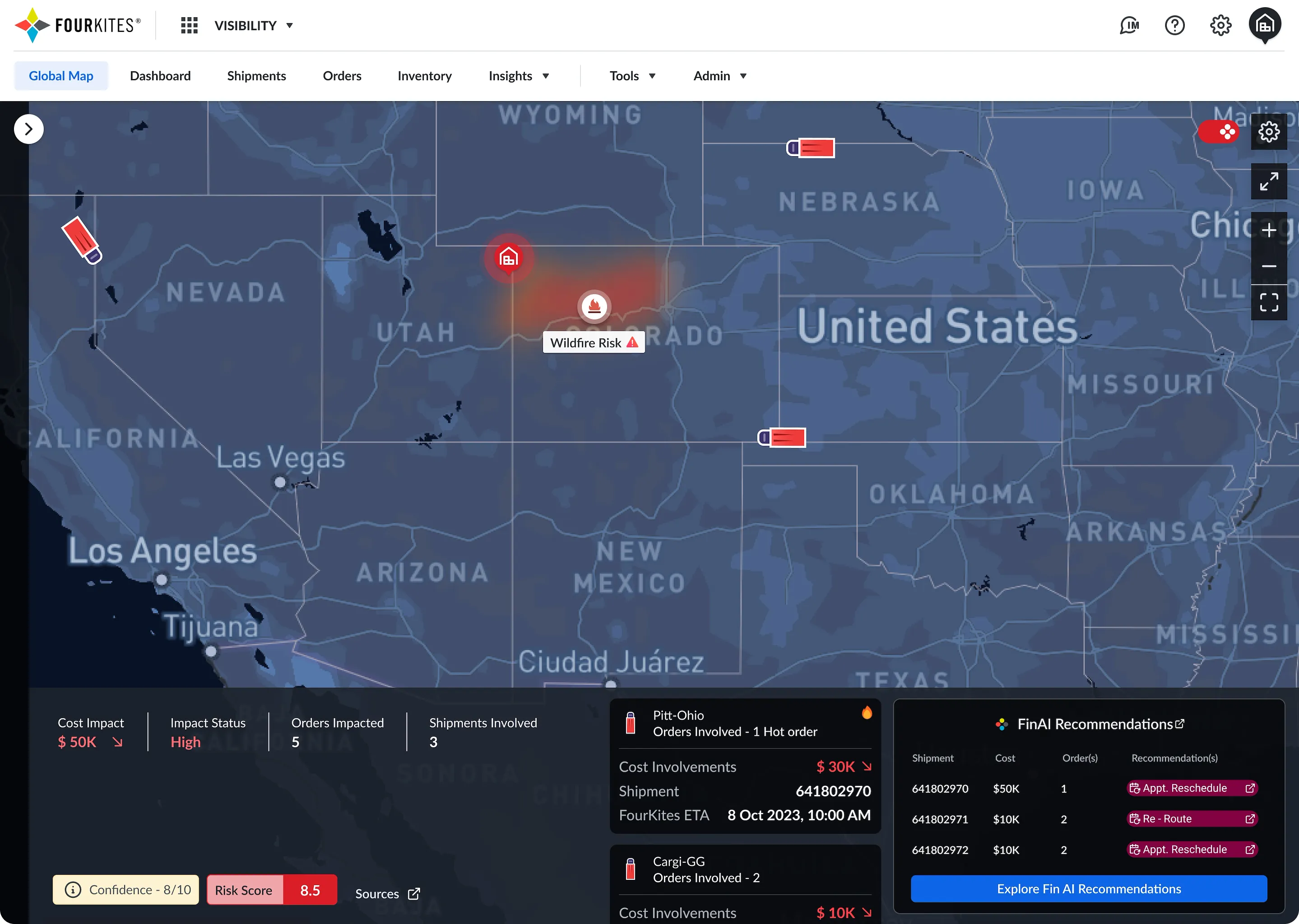Zoom in on the map
The height and width of the screenshot is (924, 1299).
(x=1269, y=230)
